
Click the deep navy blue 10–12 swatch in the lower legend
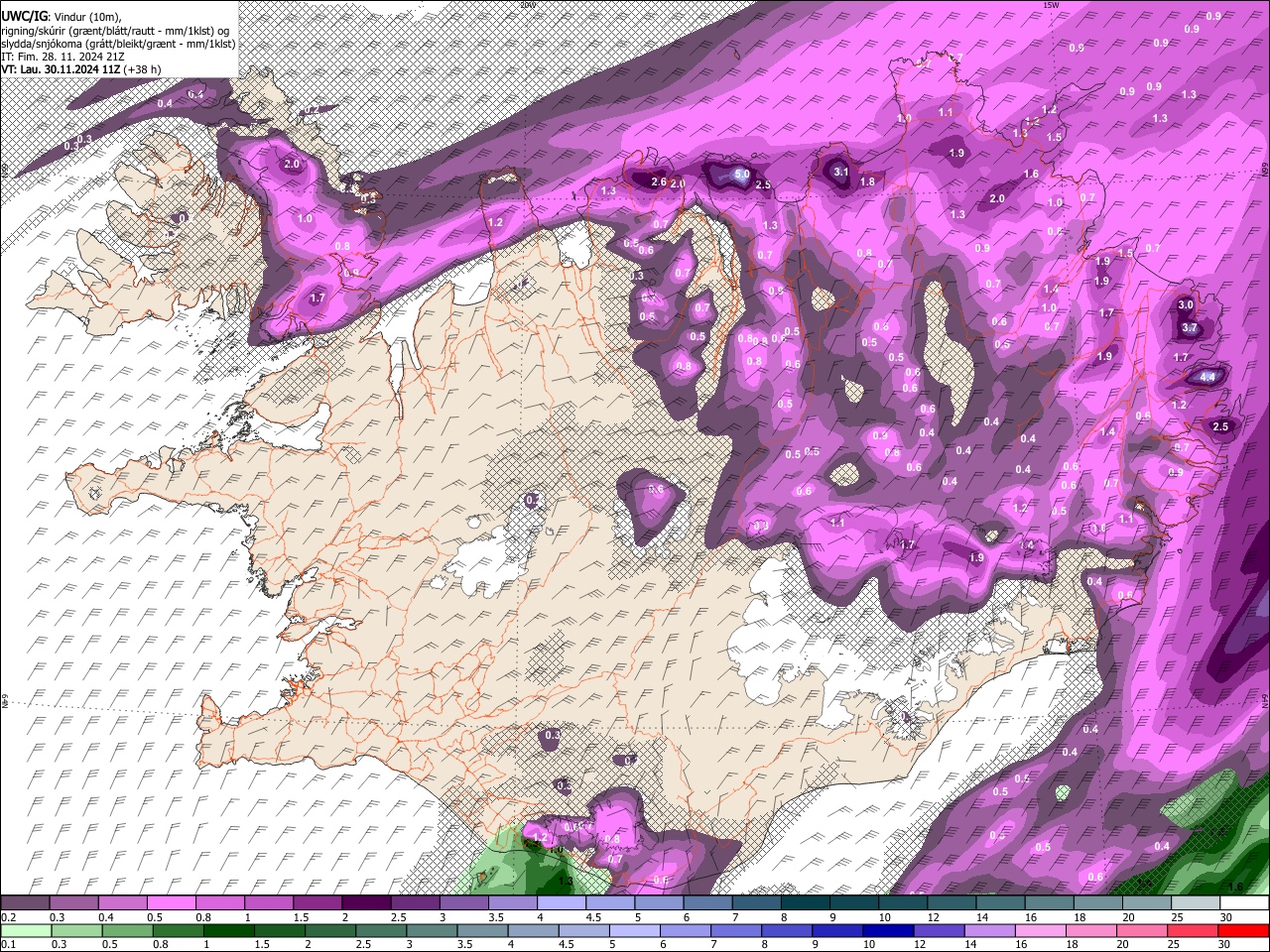pos(886,930)
